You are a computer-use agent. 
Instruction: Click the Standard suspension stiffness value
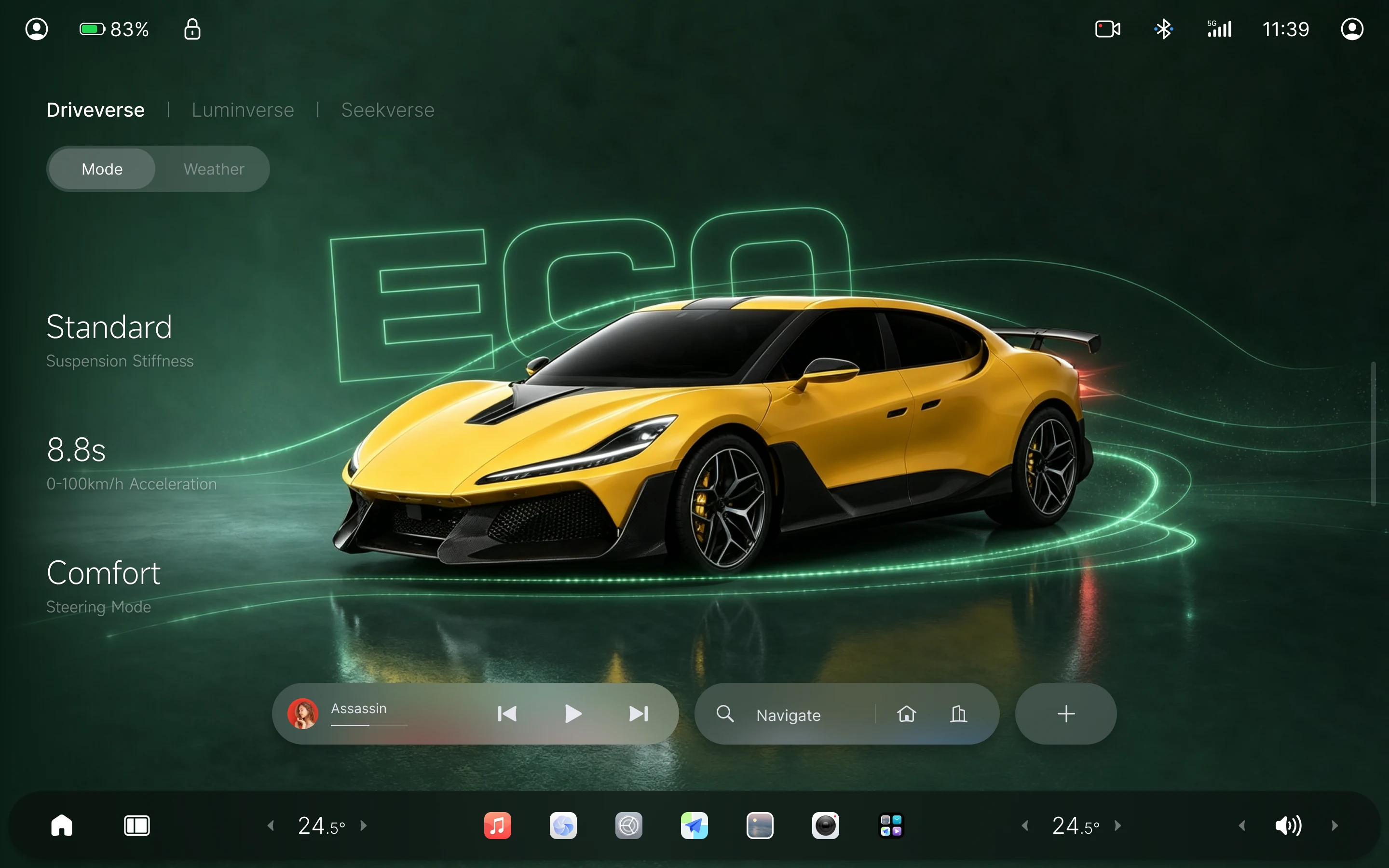click(109, 326)
